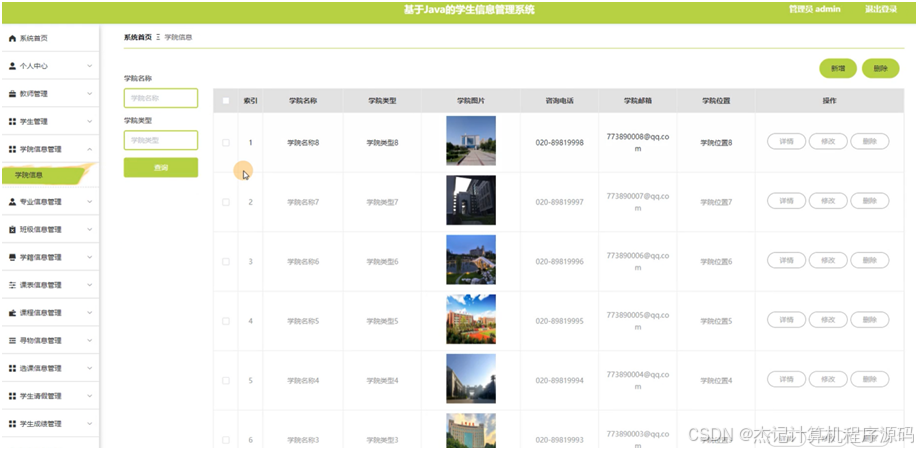Click the green 新增 button
This screenshot has height=450, width=918.
[x=838, y=68]
